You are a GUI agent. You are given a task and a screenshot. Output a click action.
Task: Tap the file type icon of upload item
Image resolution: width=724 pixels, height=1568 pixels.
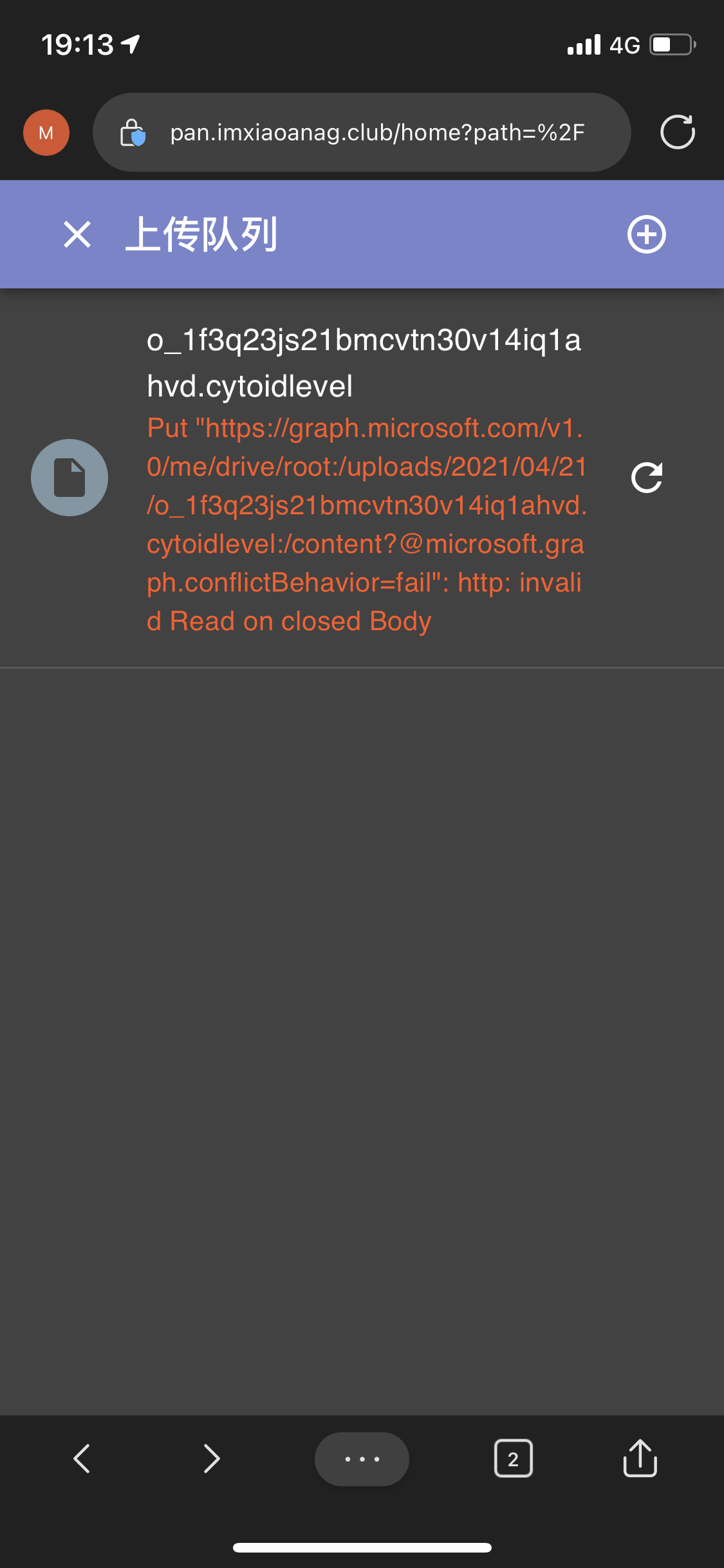tap(70, 478)
